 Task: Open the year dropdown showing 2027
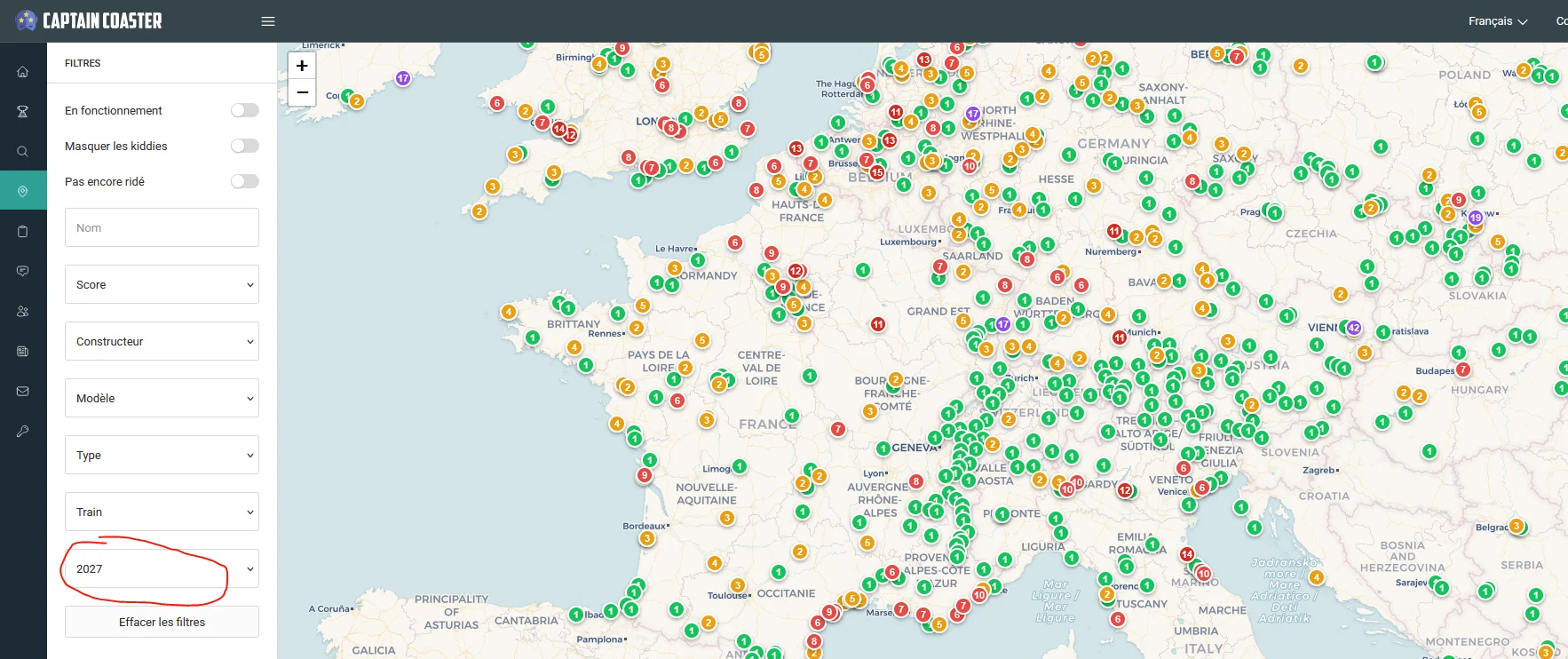click(x=162, y=568)
